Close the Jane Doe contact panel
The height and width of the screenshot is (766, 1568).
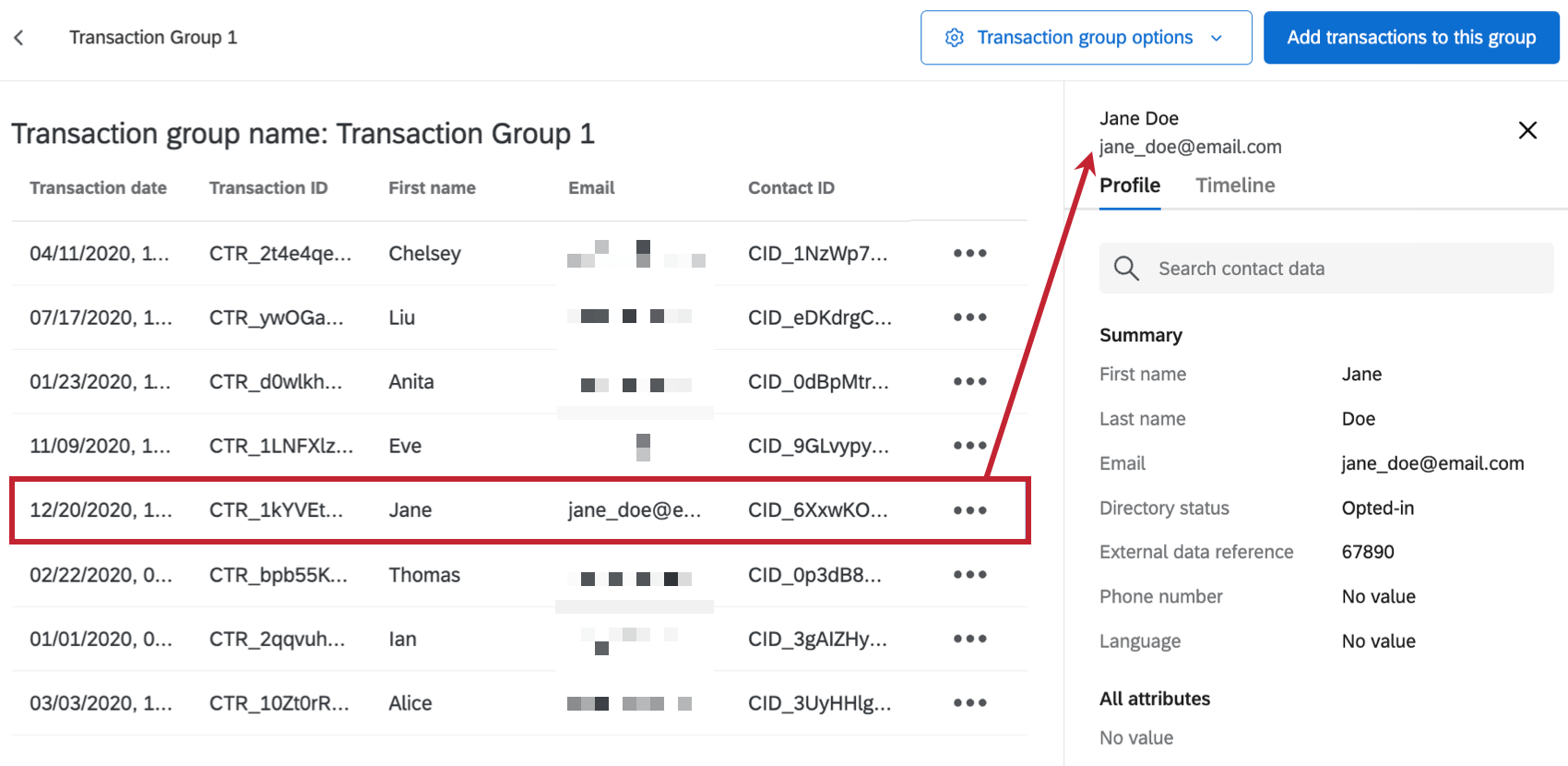pos(1527,130)
